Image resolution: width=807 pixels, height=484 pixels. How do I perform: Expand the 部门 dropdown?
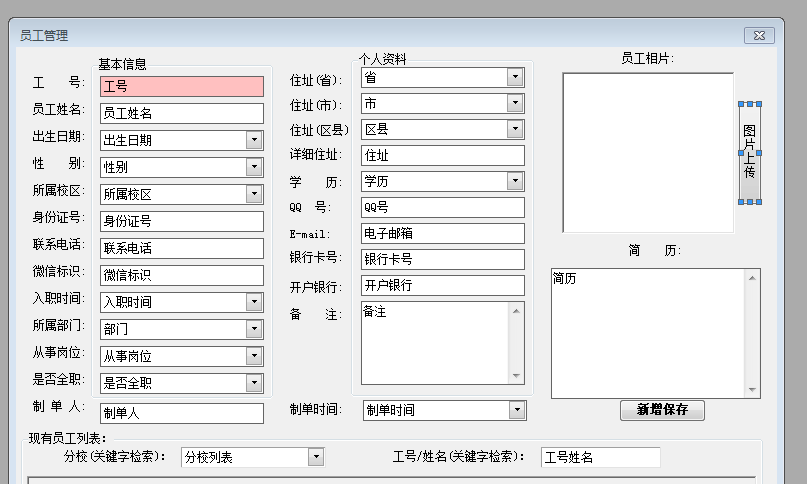(x=254, y=329)
